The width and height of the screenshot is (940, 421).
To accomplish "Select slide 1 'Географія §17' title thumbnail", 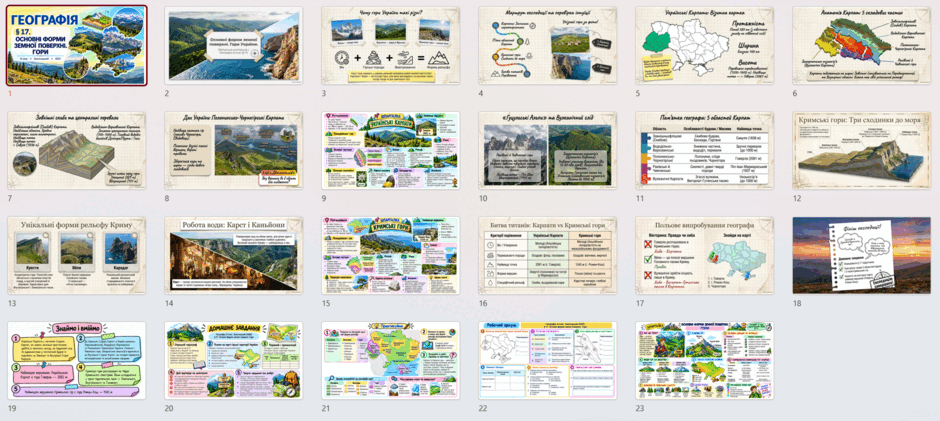I will [x=77, y=46].
